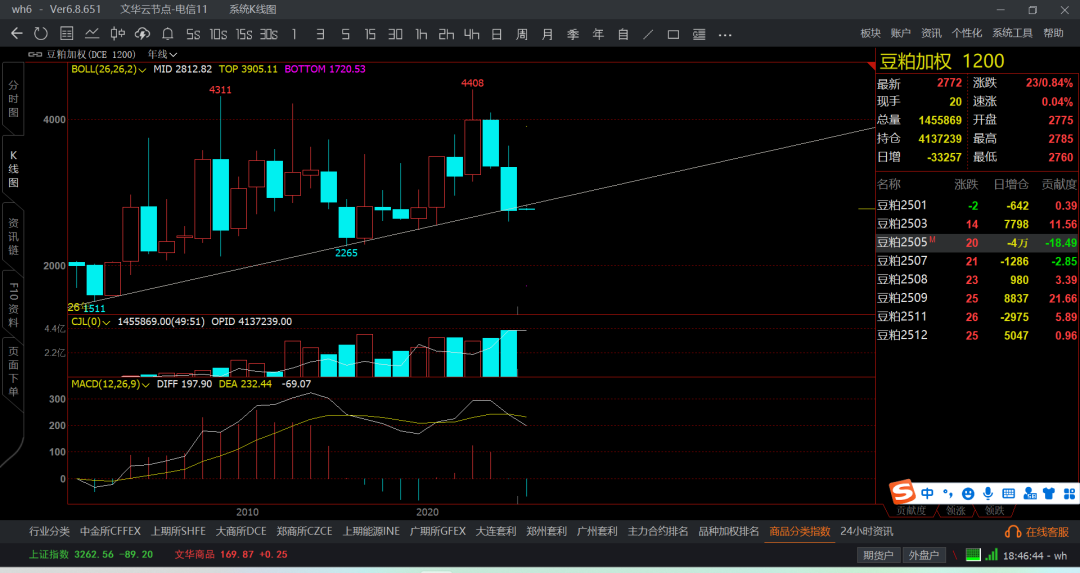Switch to the 资讯链 side tab
This screenshot has height=573, width=1080.
(13, 236)
